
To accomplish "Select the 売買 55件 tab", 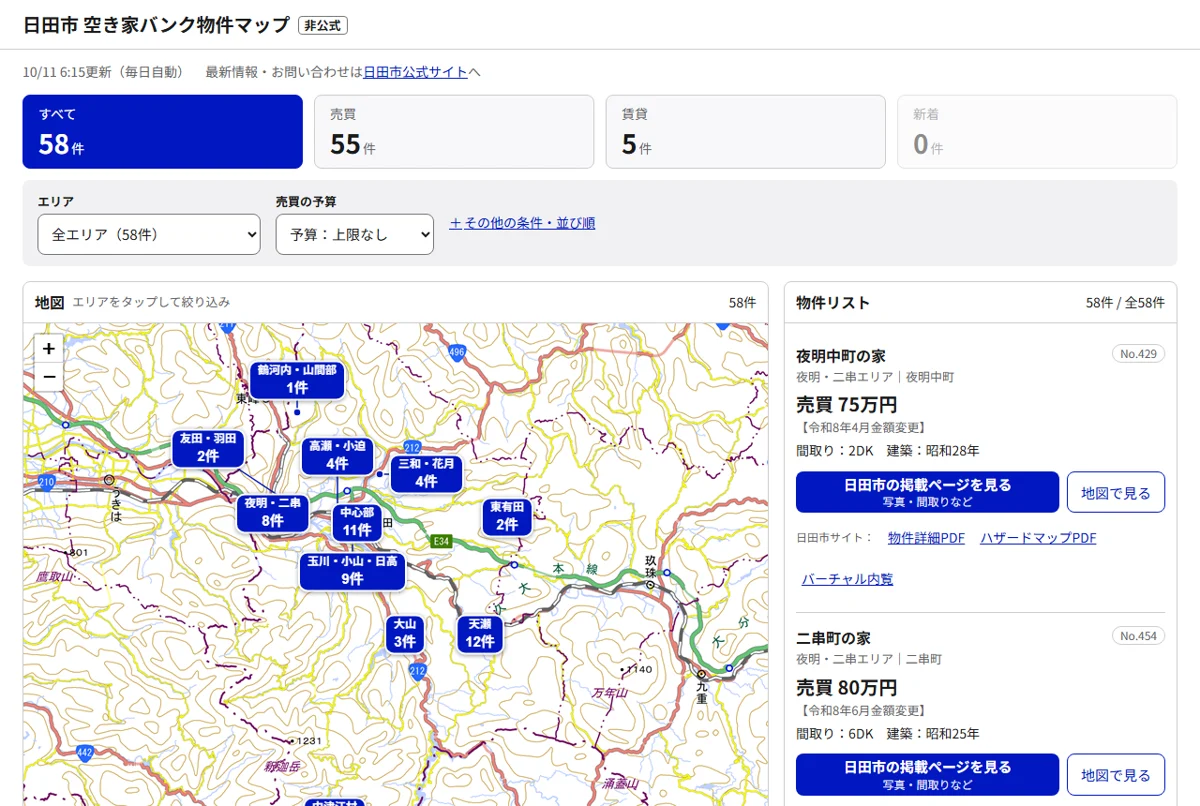I will [x=454, y=132].
